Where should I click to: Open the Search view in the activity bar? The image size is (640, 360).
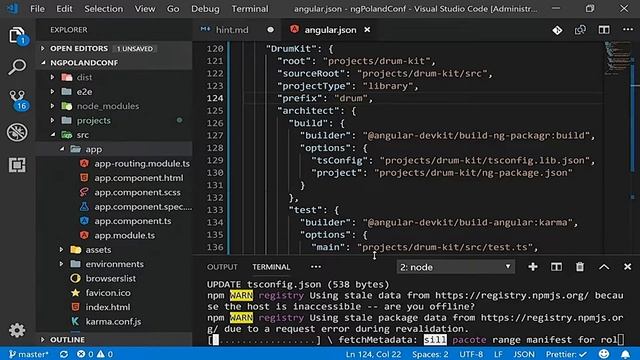17,67
